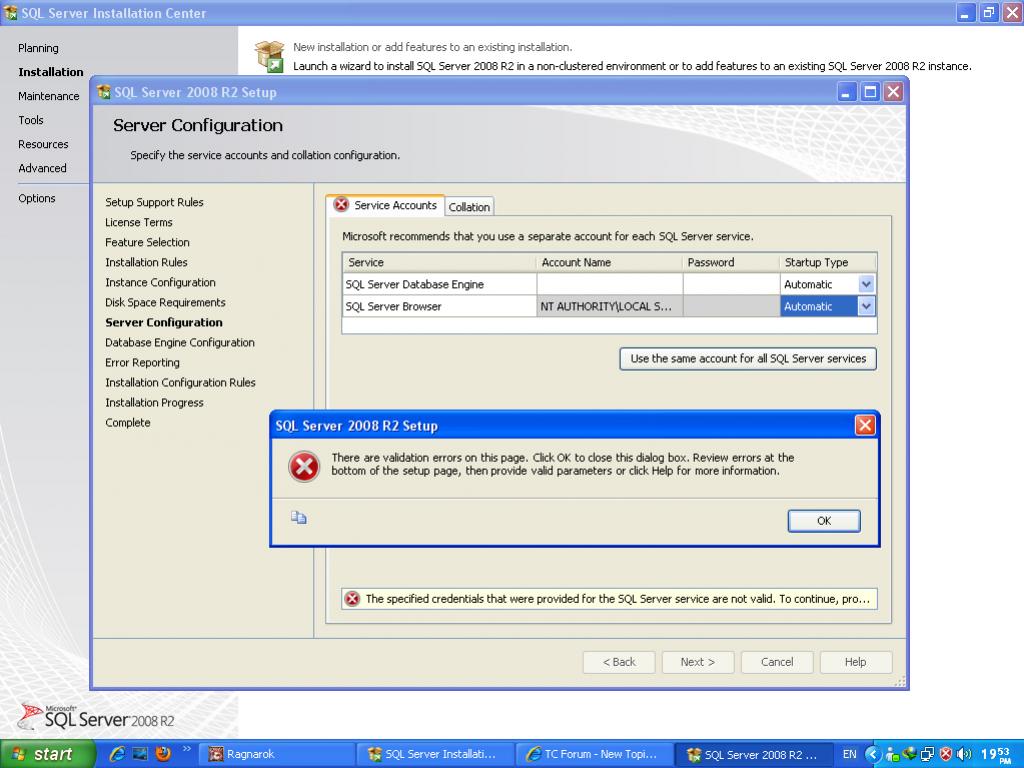Viewport: 1024px width, 768px height.
Task: Click volume speaker icon in system tray
Action: [965, 754]
